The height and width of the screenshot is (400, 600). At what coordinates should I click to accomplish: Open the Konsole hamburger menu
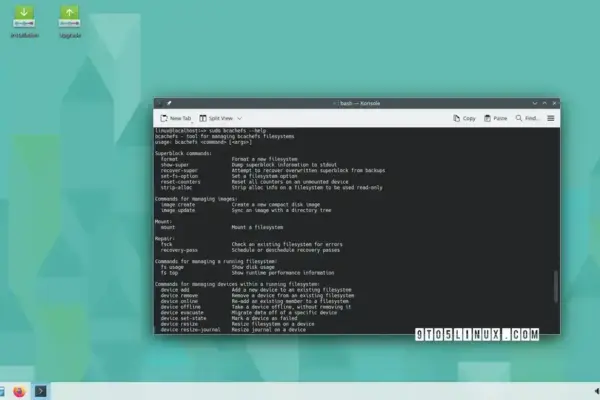(x=551, y=118)
